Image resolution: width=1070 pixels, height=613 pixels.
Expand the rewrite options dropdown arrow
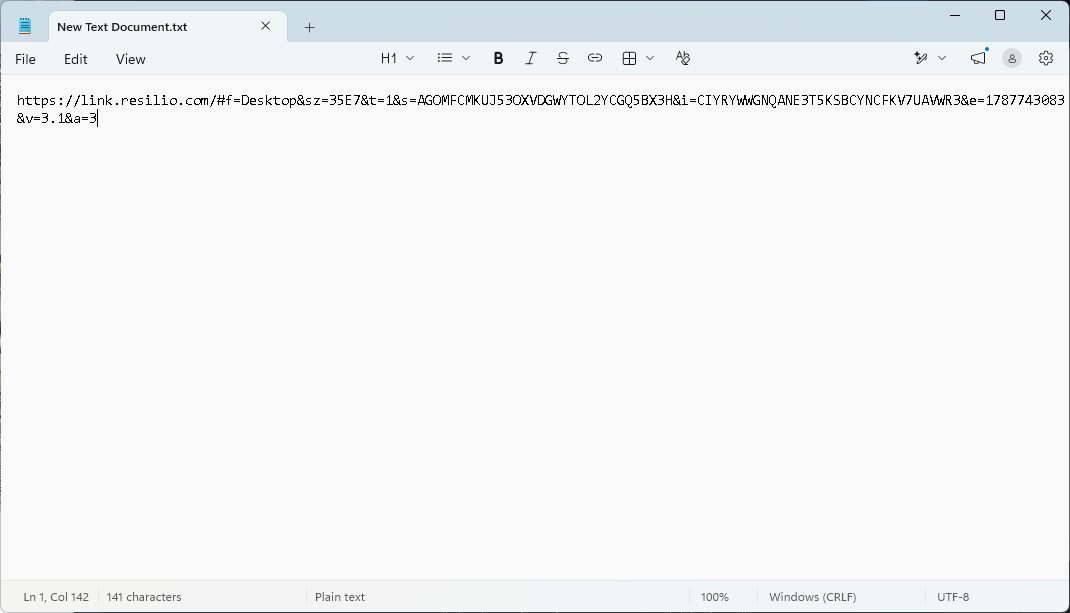point(942,59)
